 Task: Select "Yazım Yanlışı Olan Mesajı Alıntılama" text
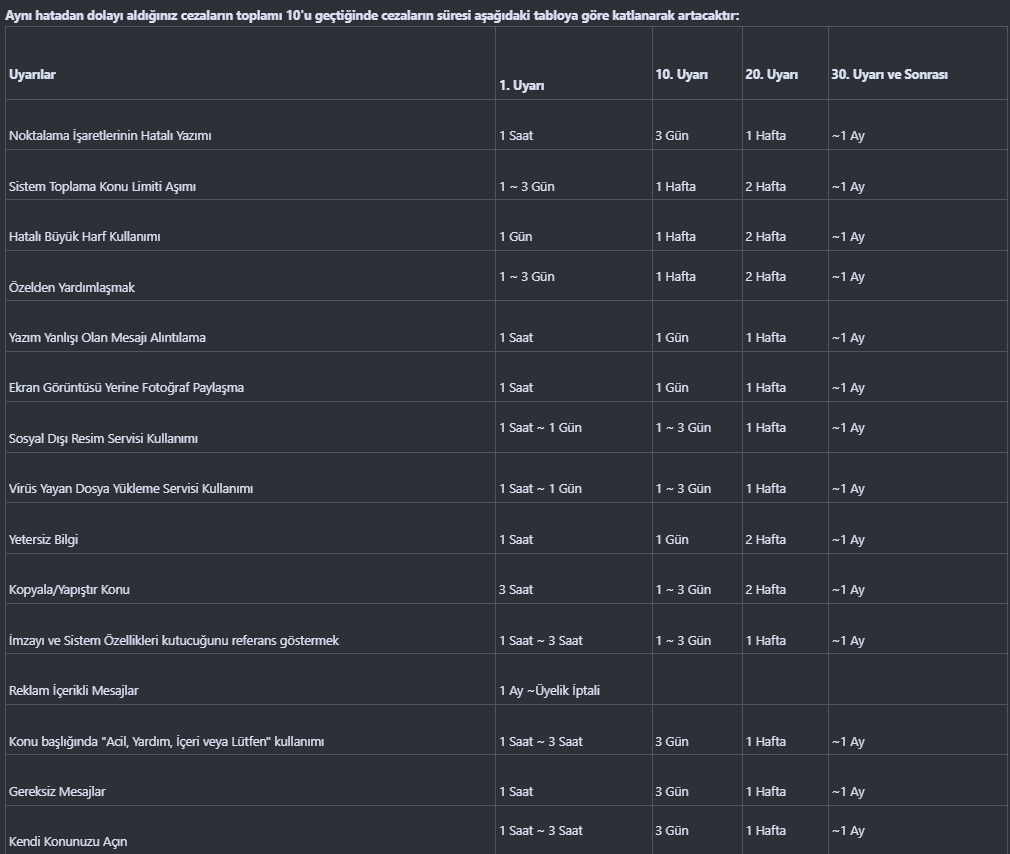(107, 338)
